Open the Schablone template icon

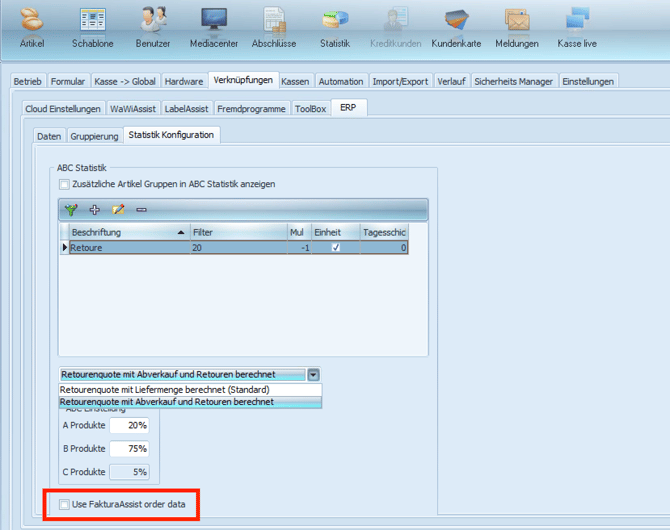[93, 19]
